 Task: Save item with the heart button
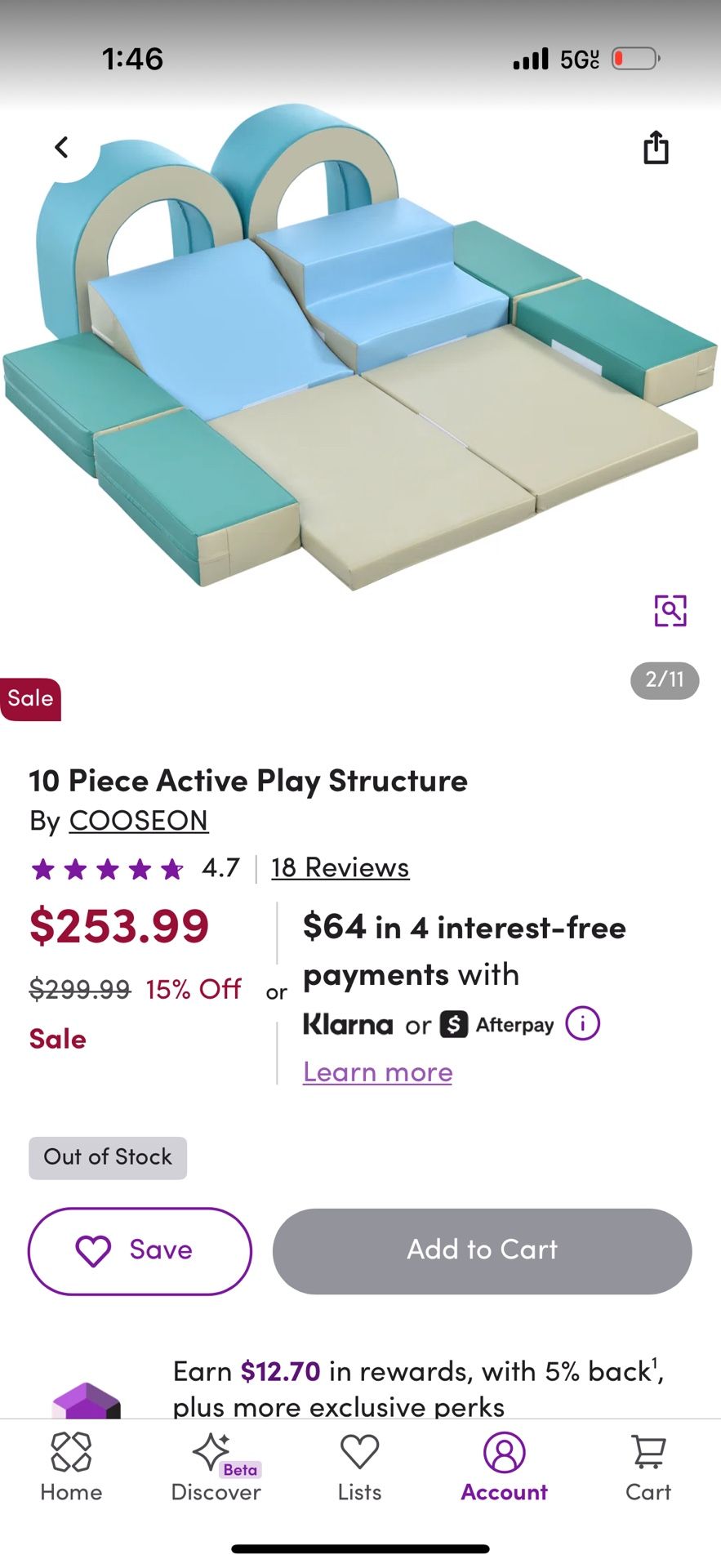point(140,1251)
